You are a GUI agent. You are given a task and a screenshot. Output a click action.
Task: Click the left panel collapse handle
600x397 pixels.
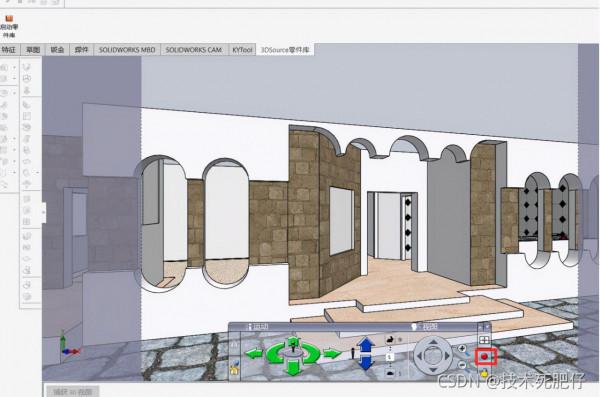point(44,212)
